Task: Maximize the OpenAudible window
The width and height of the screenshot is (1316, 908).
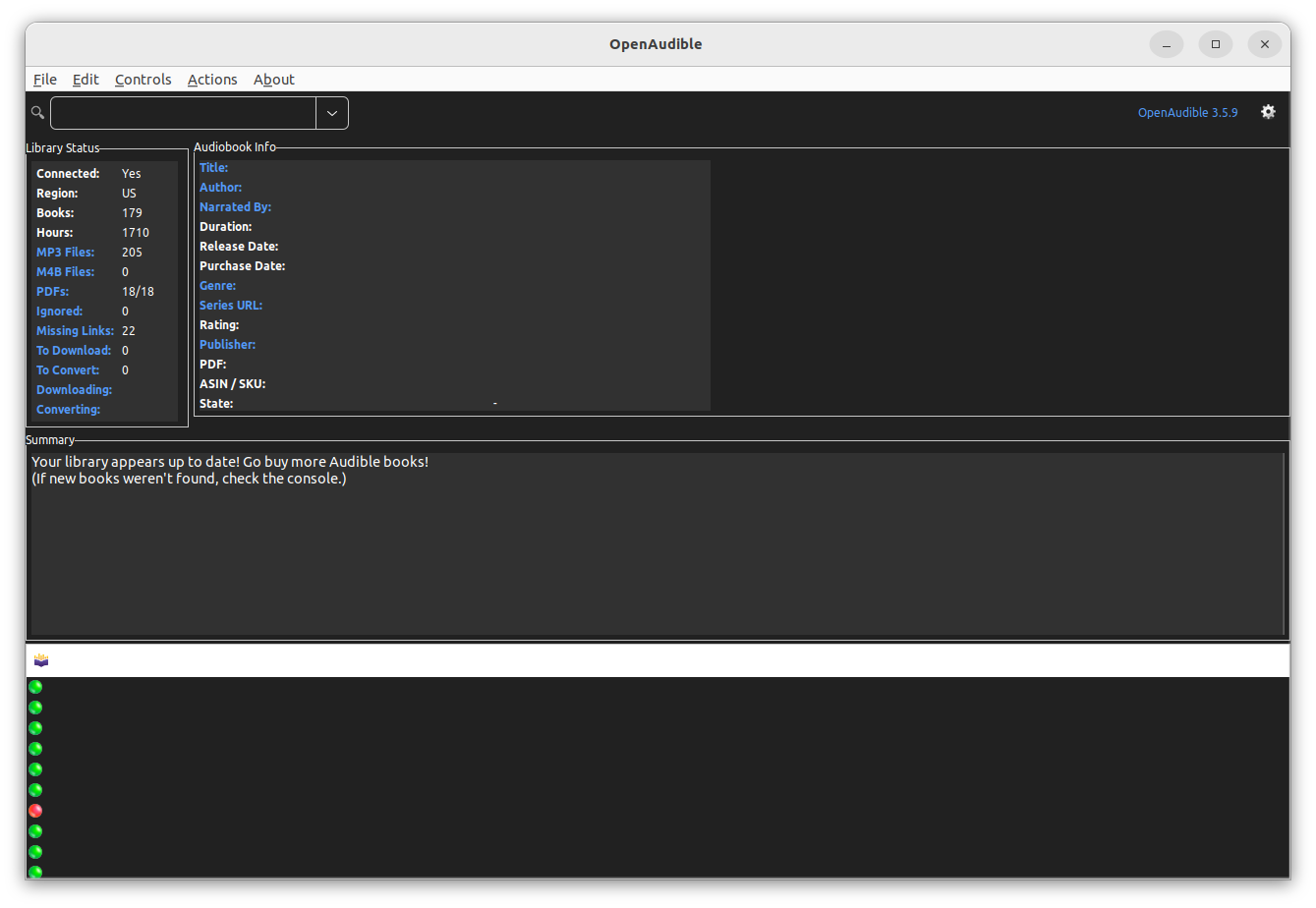Action: click(x=1216, y=44)
